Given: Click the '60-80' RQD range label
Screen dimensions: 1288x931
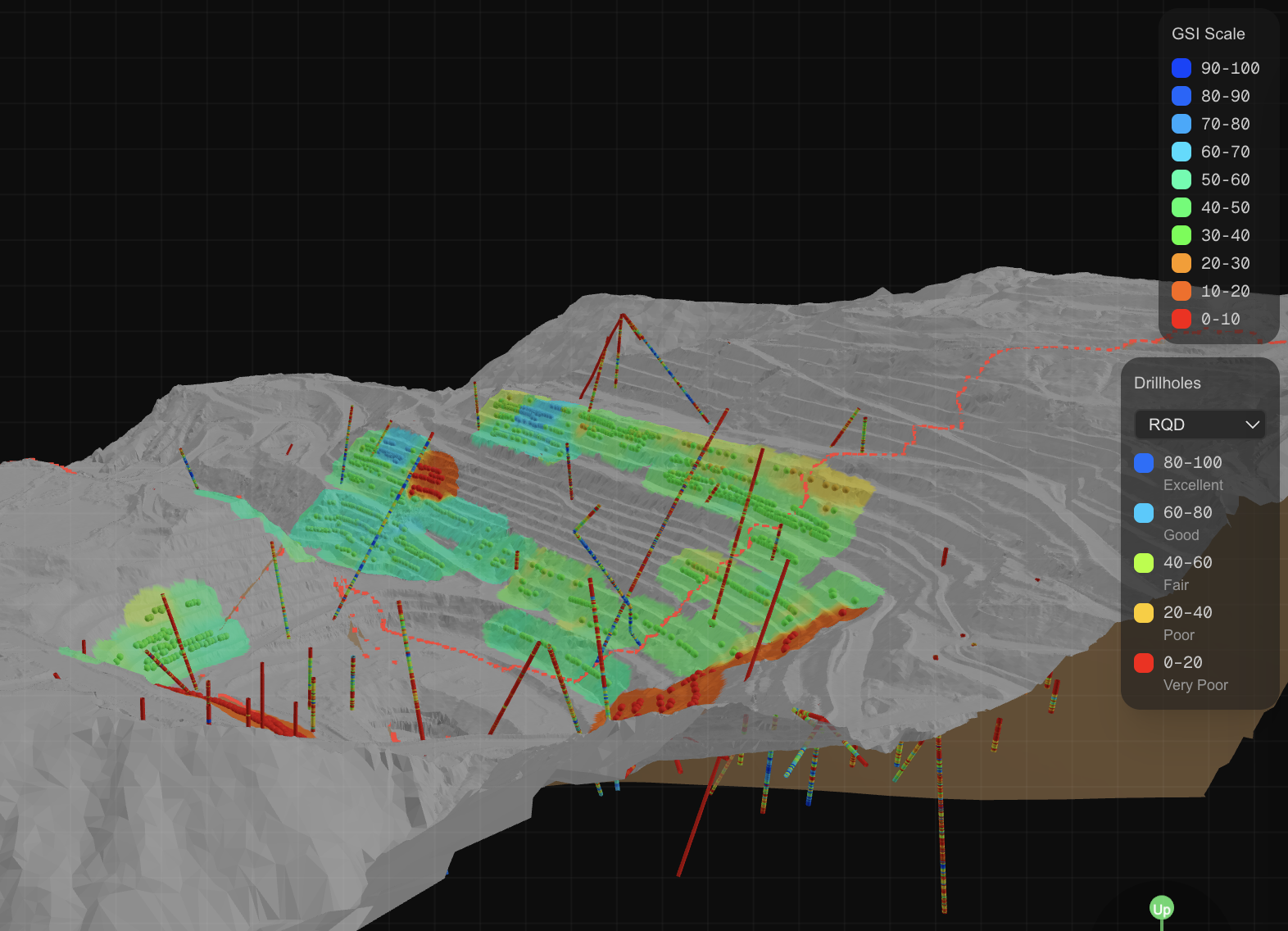Looking at the screenshot, I should click(1187, 512).
